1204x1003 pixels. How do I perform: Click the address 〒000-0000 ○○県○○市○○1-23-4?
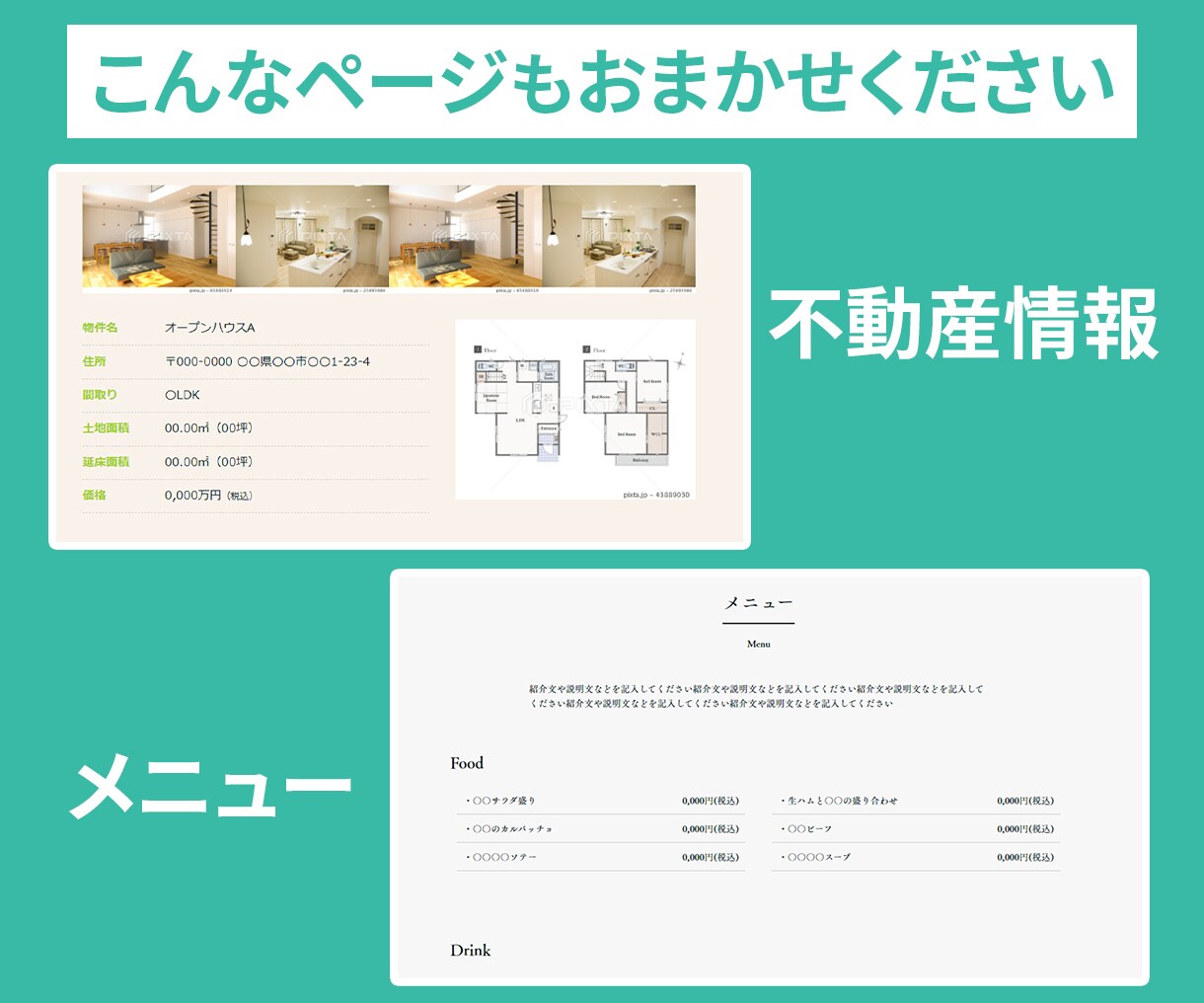(267, 361)
